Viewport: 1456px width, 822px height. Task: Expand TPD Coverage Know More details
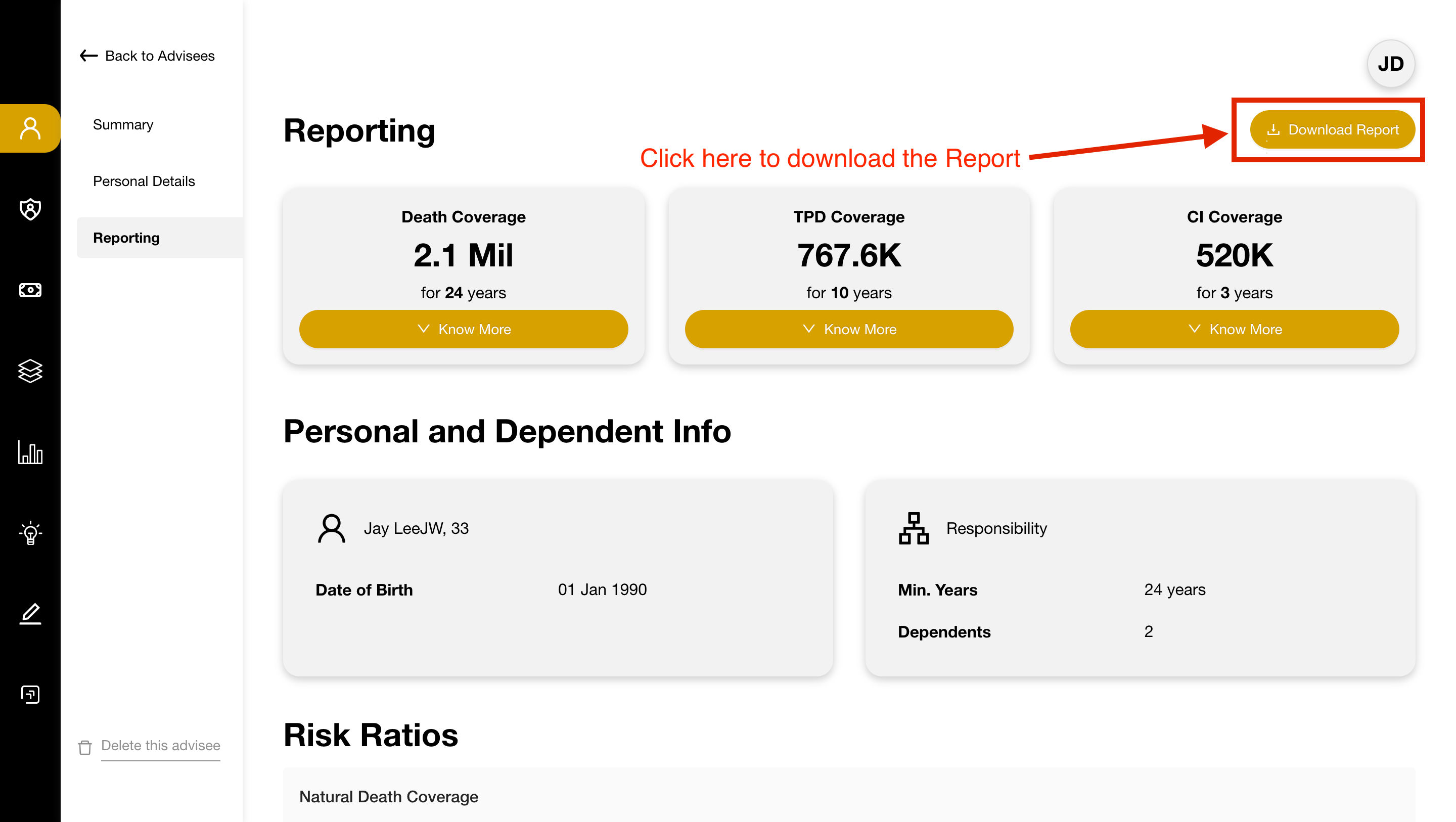click(849, 329)
